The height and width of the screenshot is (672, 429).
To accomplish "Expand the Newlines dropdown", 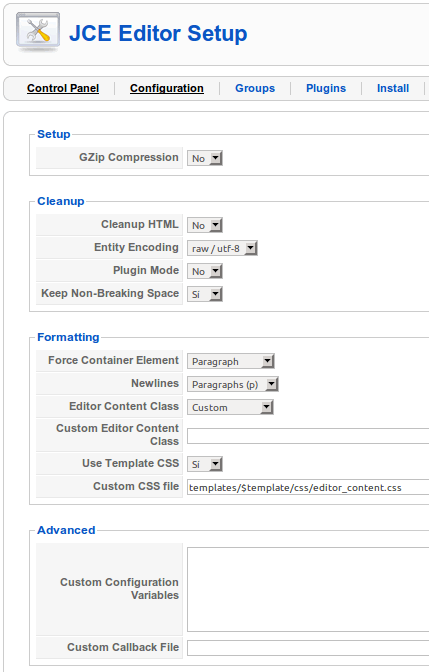I will (x=233, y=384).
